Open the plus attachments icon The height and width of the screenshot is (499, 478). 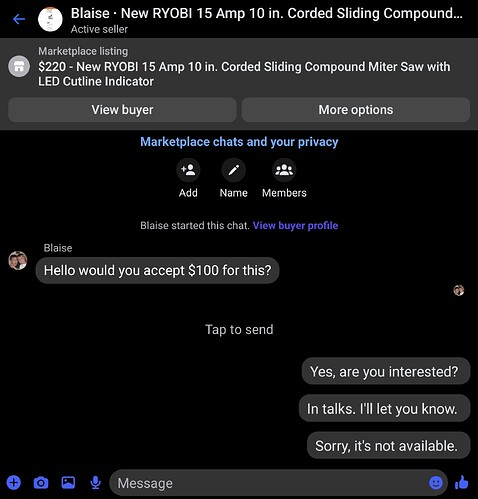click(14, 483)
